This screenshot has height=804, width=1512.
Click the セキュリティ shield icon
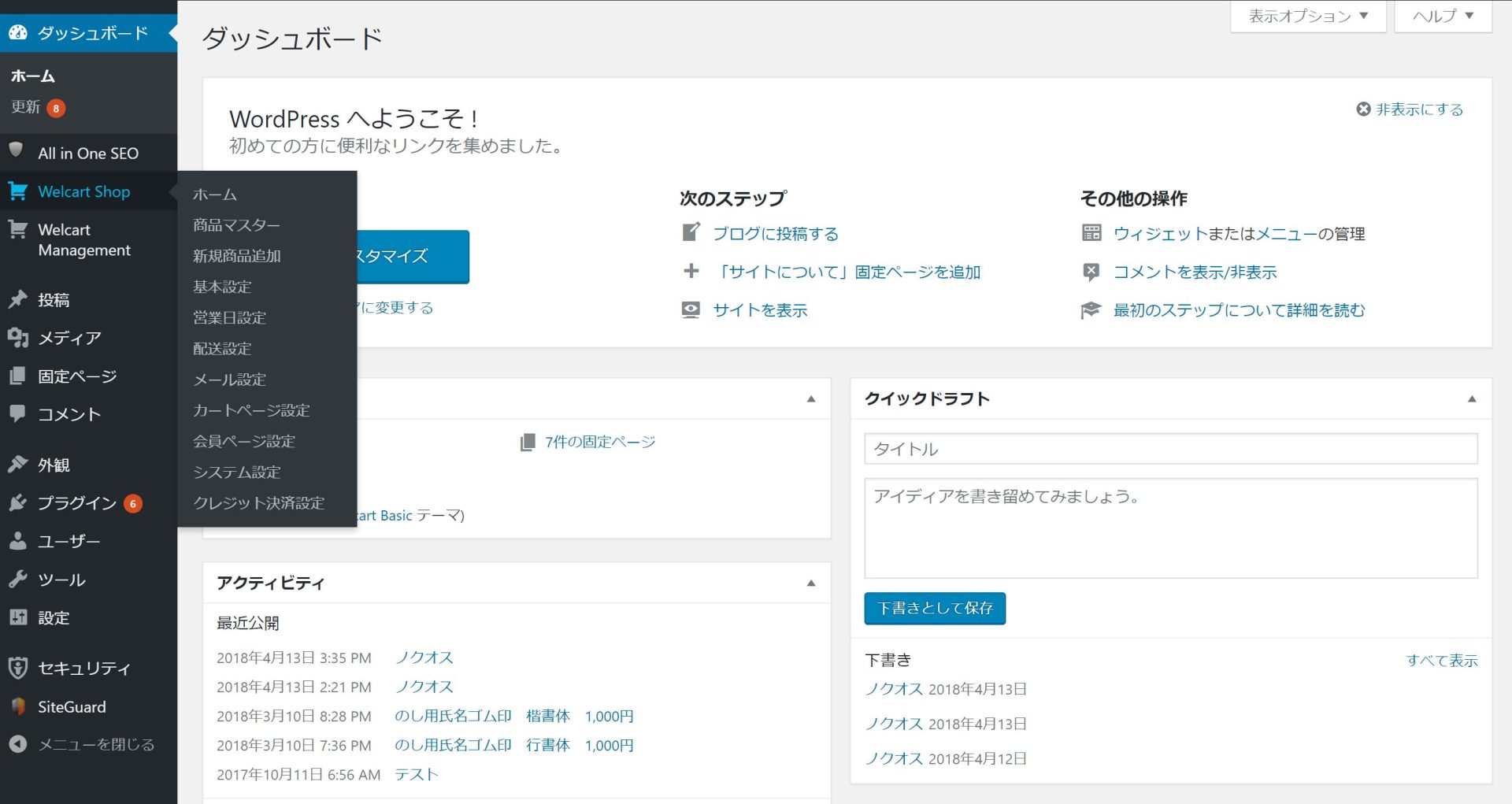[x=17, y=668]
